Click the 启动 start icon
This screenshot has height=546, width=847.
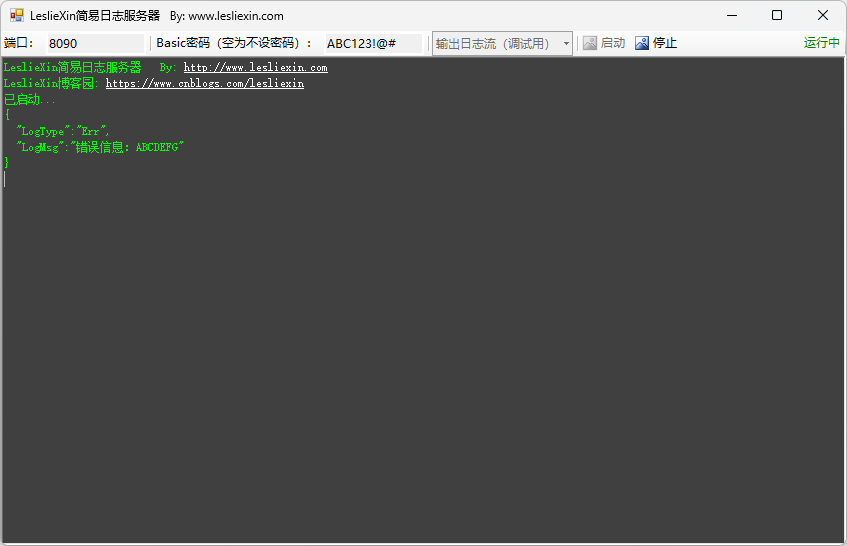click(590, 43)
